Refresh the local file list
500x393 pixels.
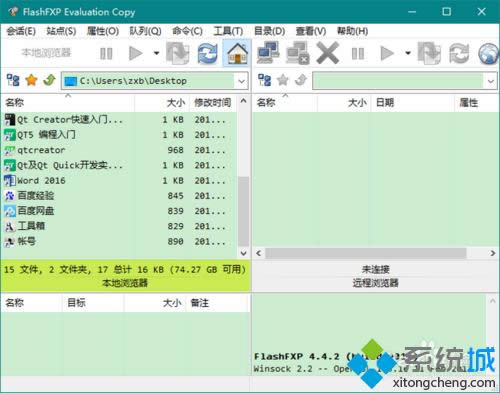click(x=207, y=53)
